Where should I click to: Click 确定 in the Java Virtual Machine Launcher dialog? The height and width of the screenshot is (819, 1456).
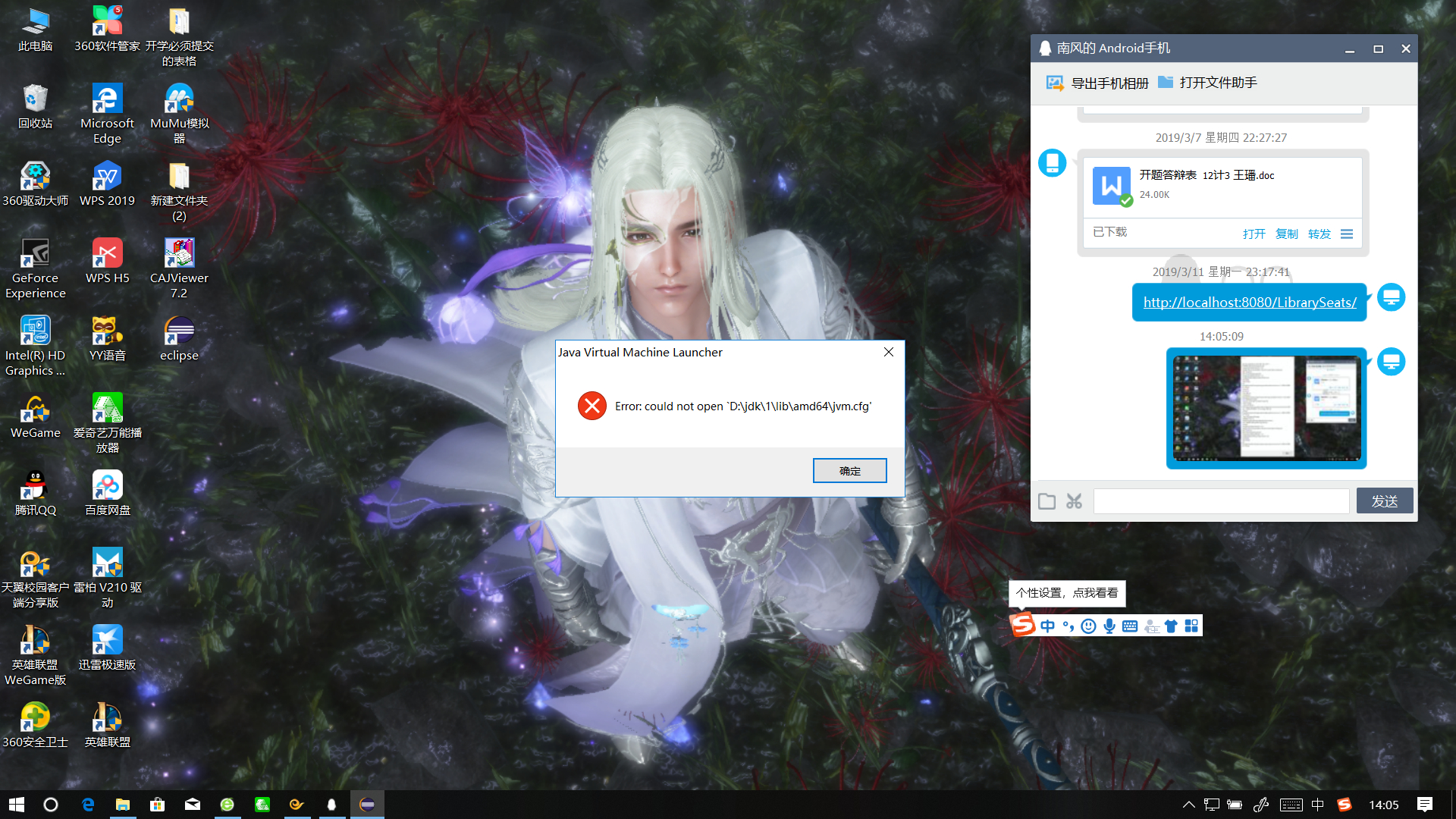tap(849, 471)
